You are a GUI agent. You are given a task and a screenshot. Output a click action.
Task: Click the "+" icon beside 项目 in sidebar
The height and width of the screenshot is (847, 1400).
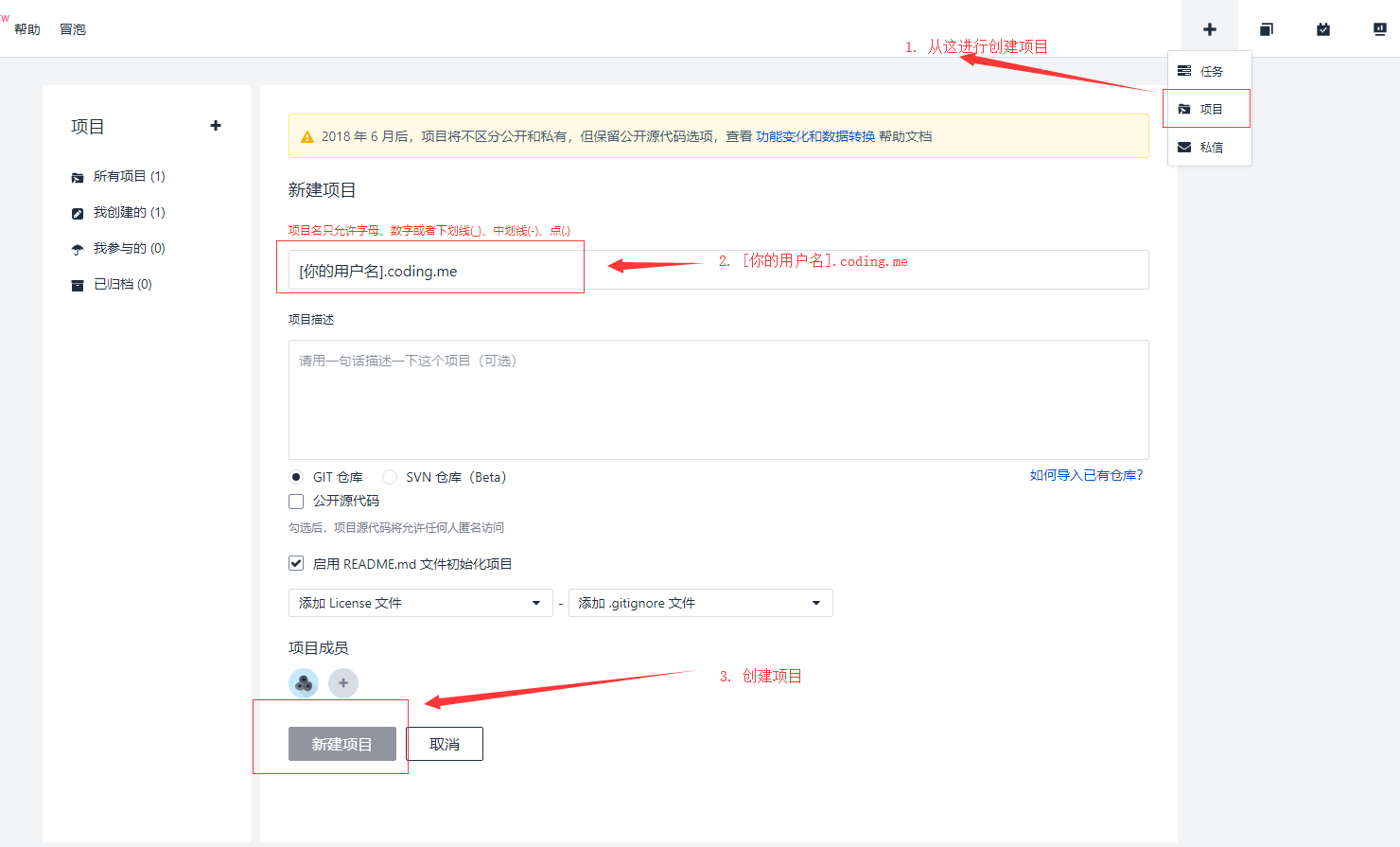point(216,125)
